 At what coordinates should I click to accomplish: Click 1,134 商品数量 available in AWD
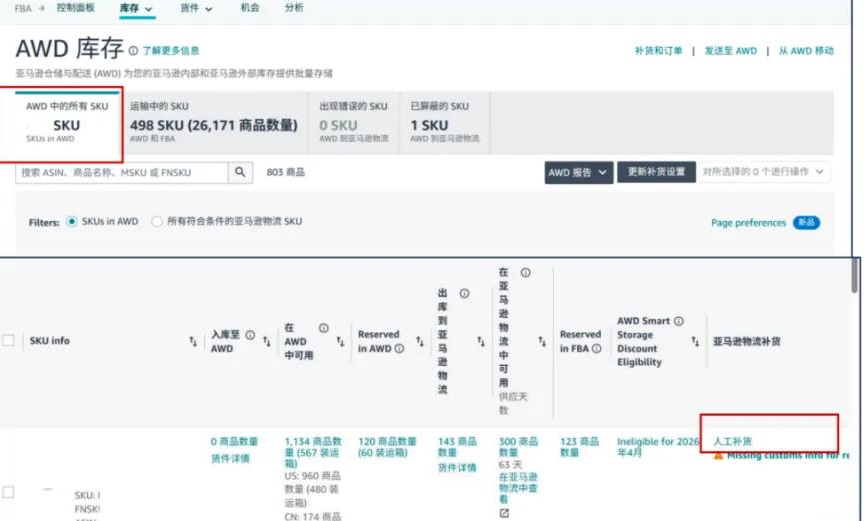click(313, 452)
